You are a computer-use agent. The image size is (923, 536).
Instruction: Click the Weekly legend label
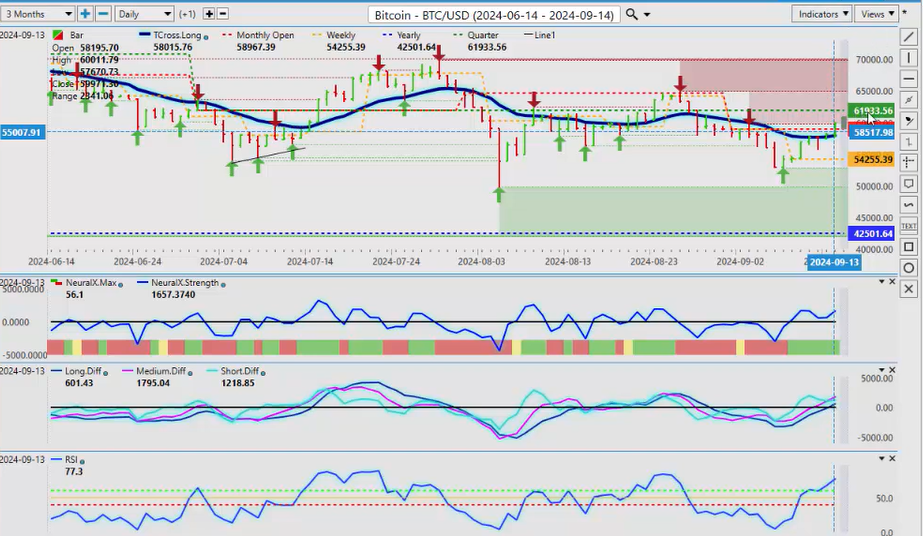coord(341,35)
